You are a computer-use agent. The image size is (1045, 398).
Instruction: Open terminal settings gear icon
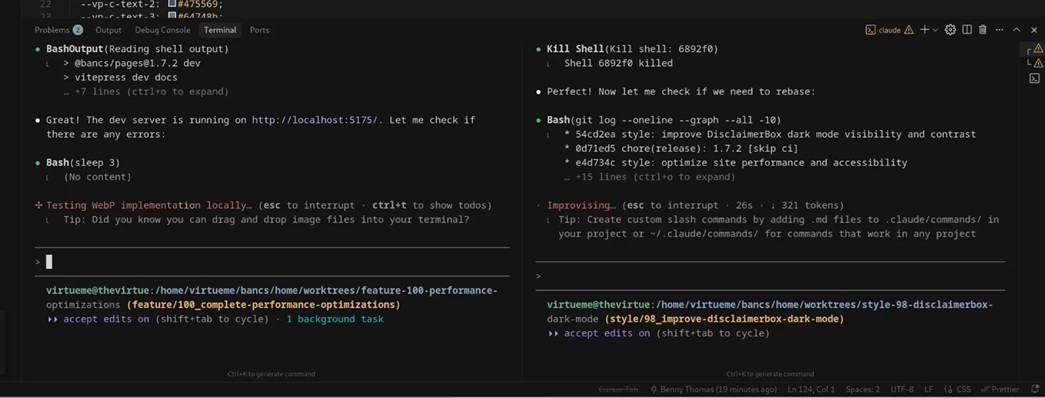[950, 30]
